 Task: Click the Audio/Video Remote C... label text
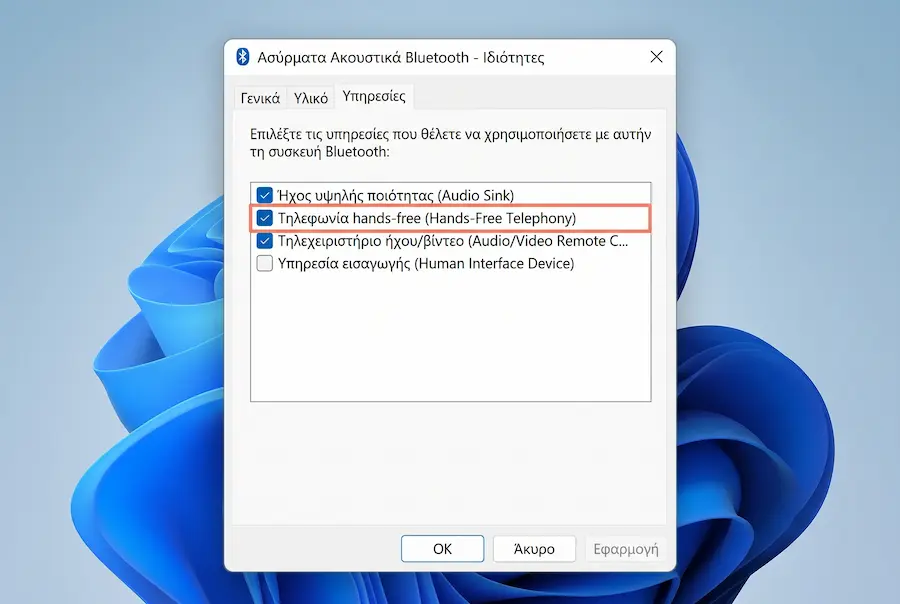[453, 241]
